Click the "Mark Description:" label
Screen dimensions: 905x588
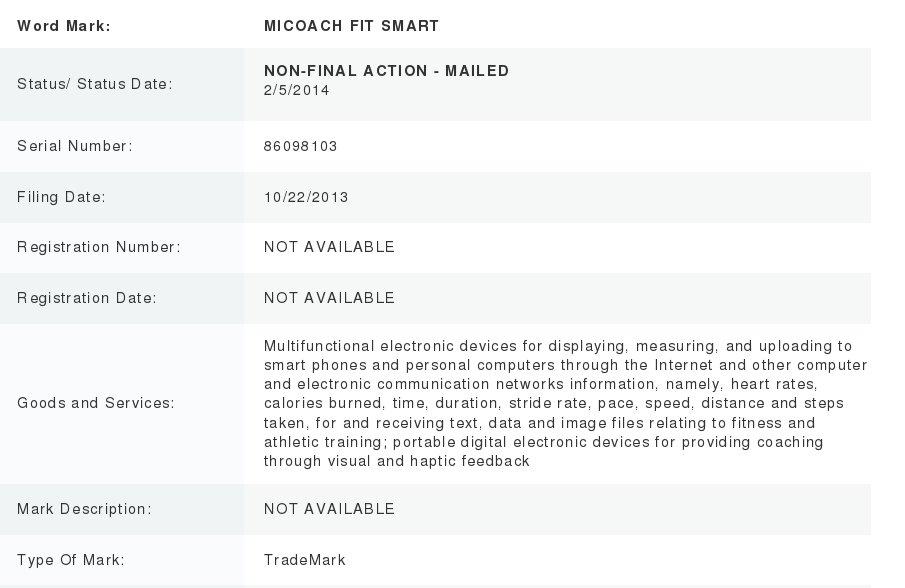[84, 509]
